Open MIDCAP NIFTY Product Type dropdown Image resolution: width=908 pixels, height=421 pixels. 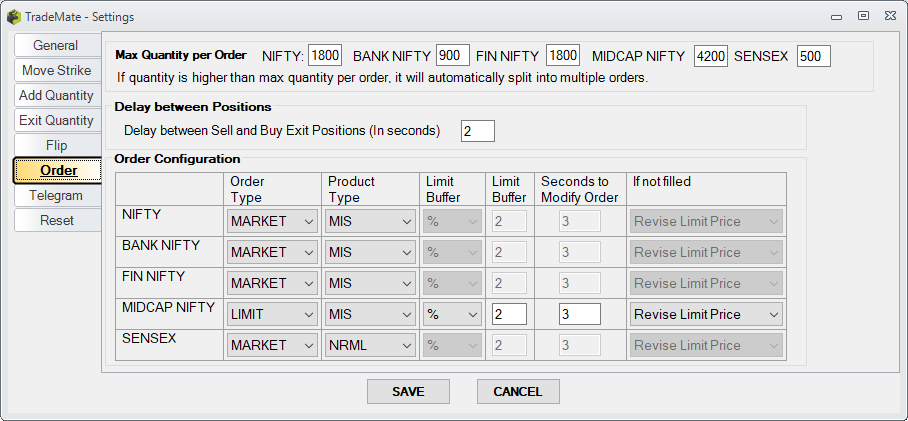(370, 314)
